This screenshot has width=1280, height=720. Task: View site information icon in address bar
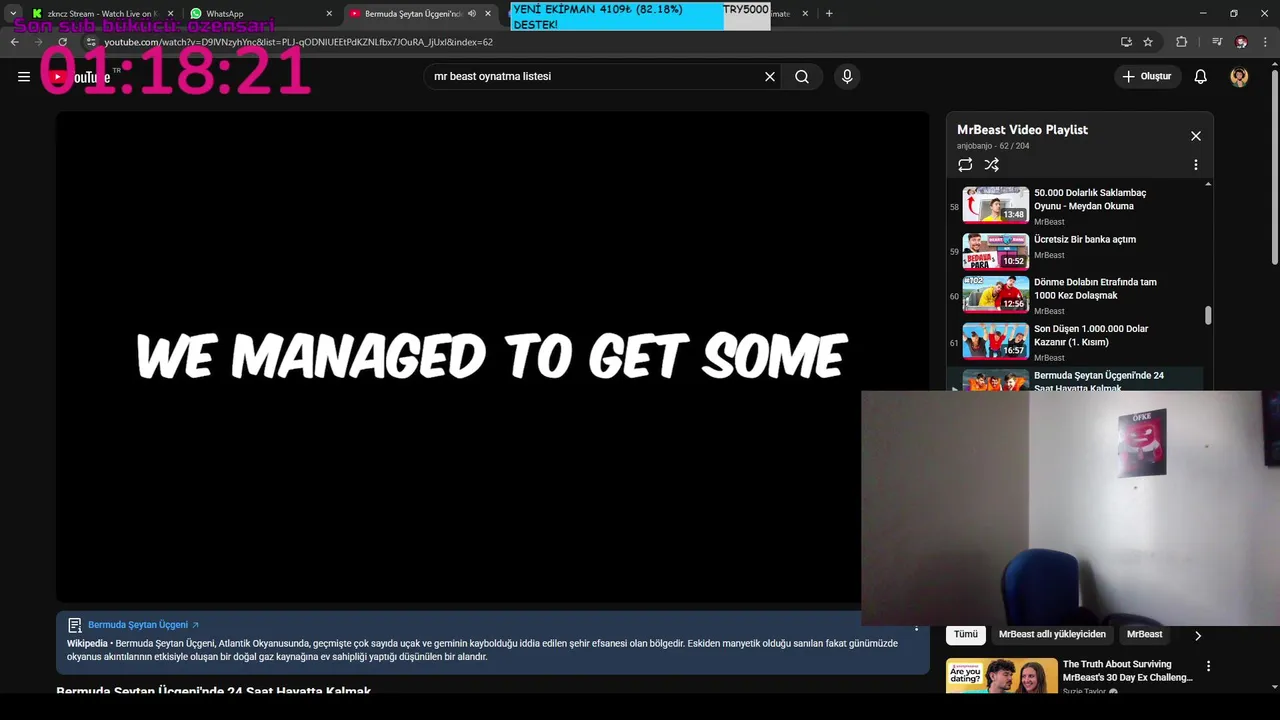pyautogui.click(x=90, y=42)
